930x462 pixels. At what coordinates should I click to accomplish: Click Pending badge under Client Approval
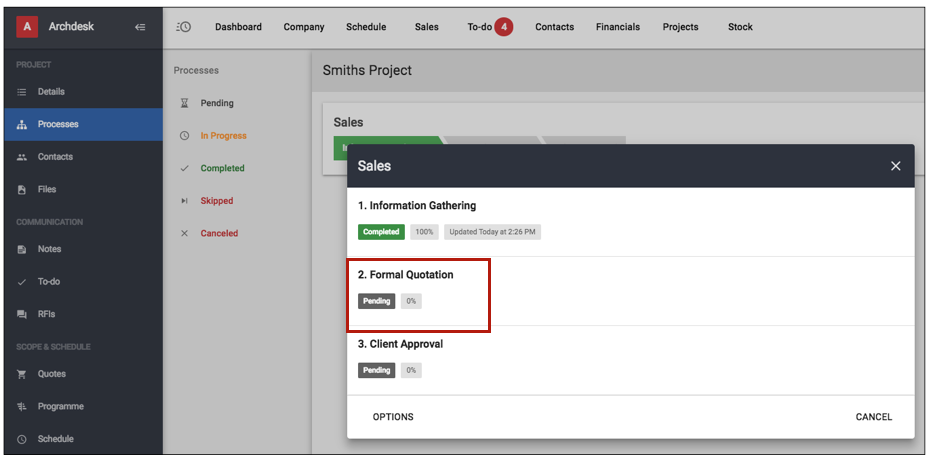[x=376, y=371]
